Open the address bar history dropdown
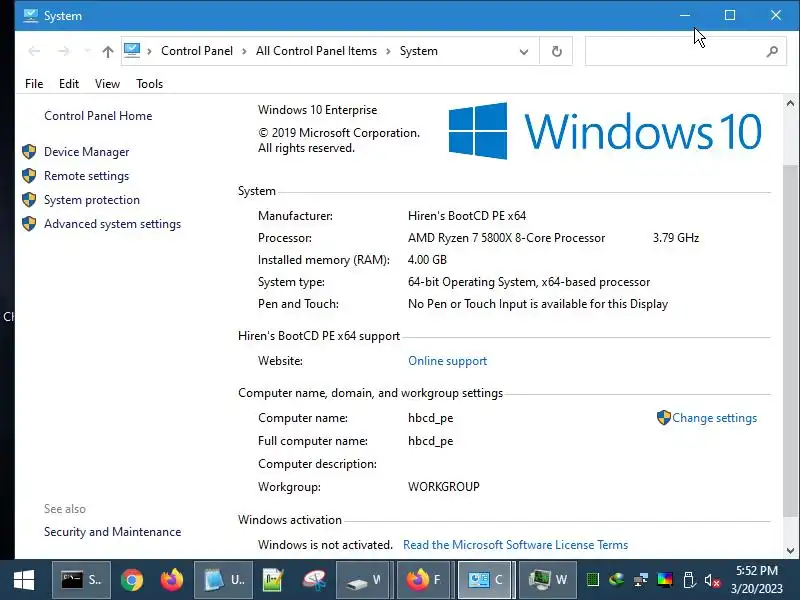This screenshot has width=800, height=600. click(x=524, y=52)
